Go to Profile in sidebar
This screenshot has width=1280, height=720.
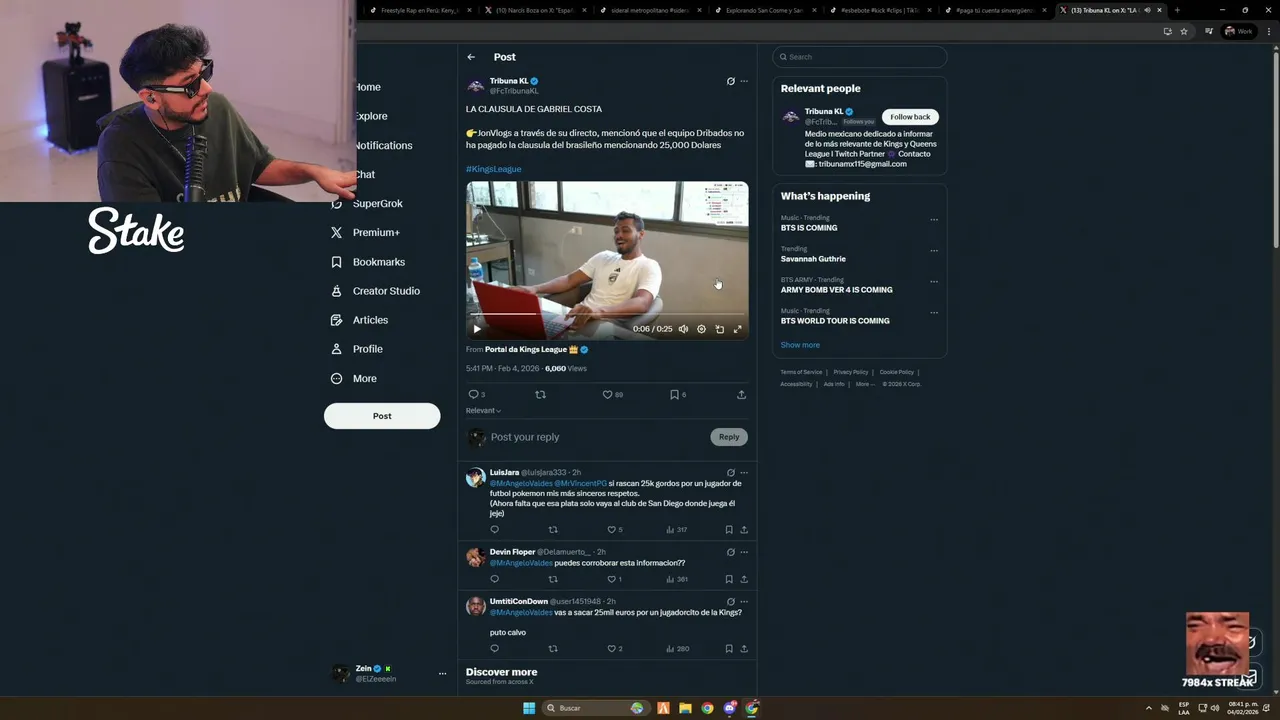click(357, 349)
